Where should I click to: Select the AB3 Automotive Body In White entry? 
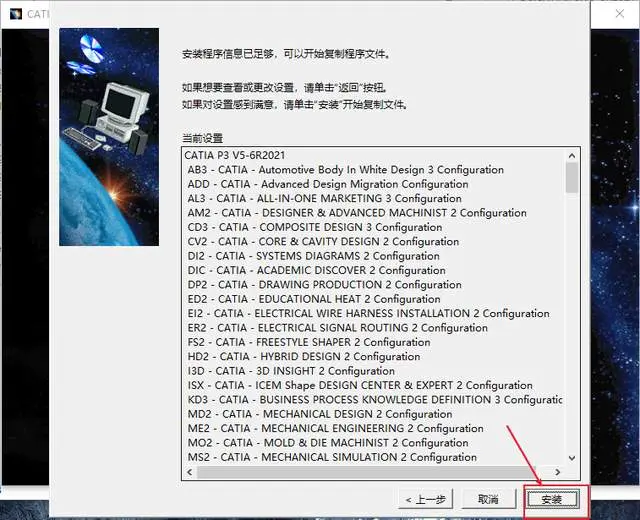[x=345, y=169]
